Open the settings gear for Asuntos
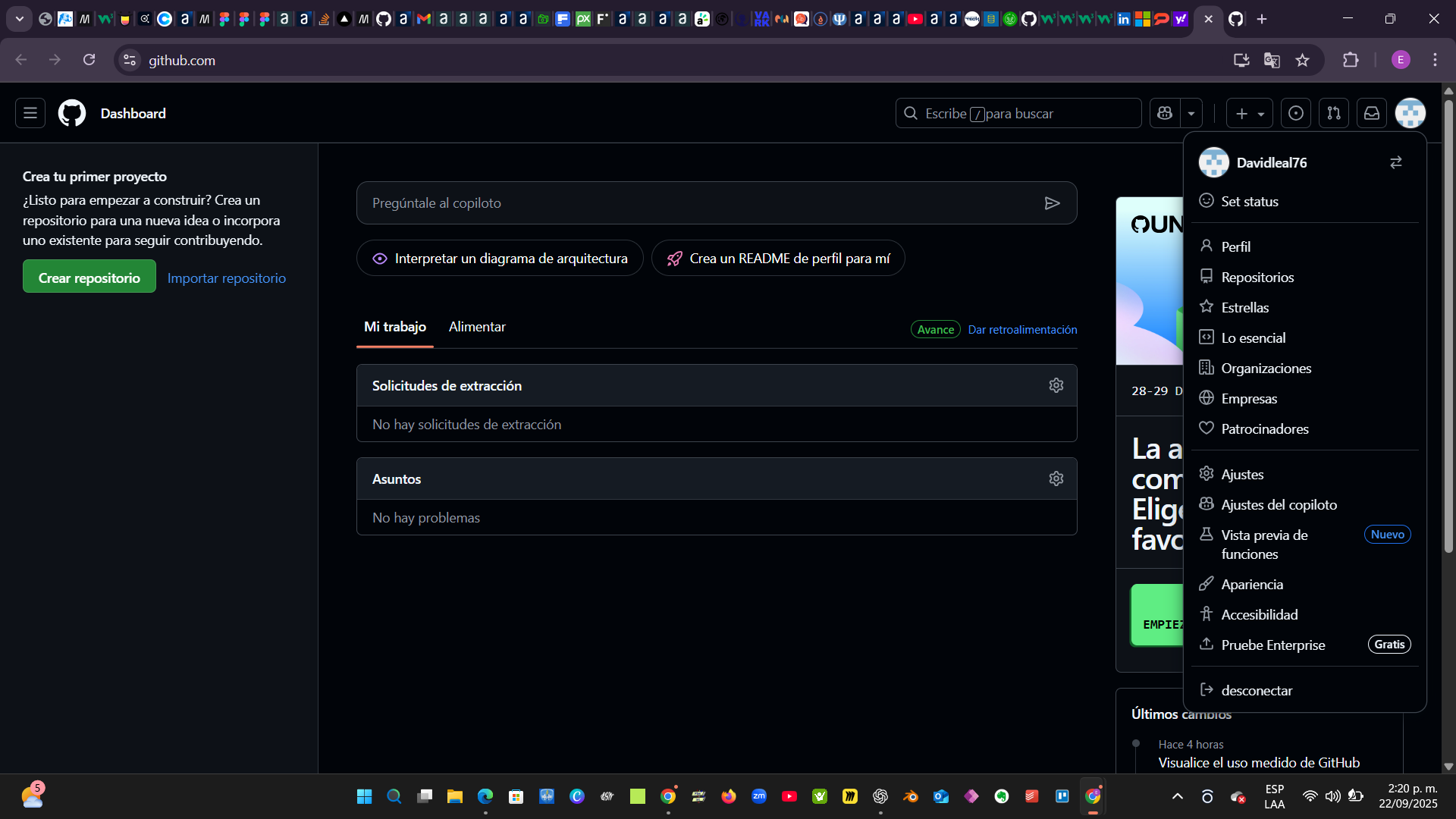 click(1056, 479)
